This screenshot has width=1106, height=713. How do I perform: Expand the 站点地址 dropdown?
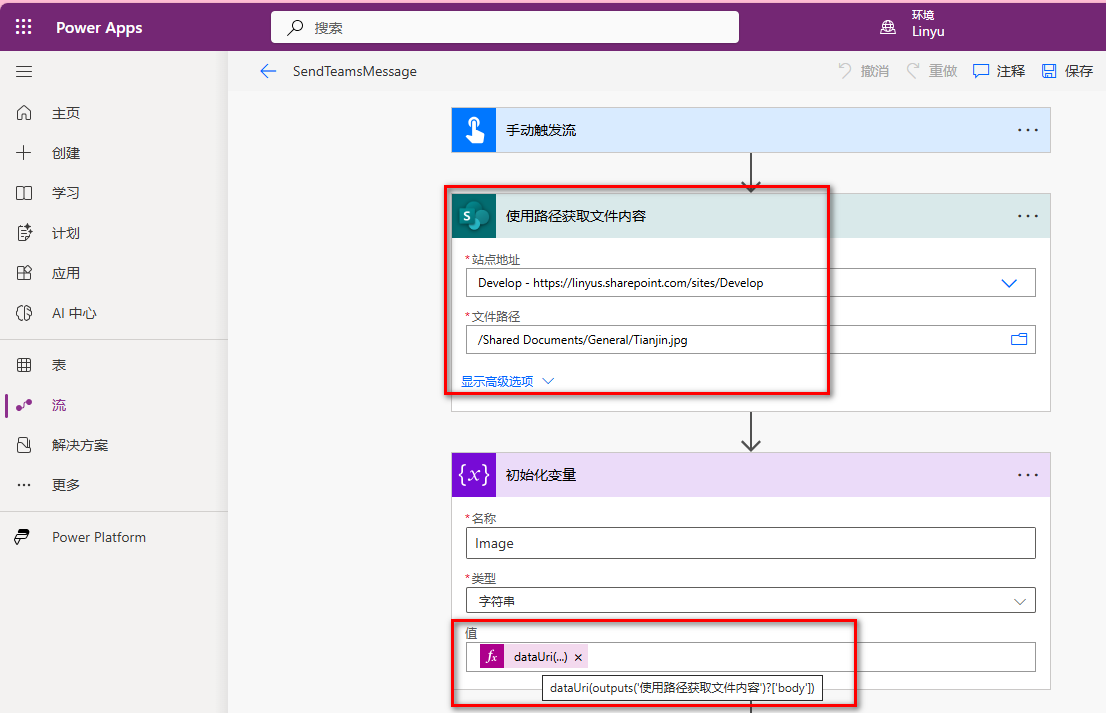1009,283
